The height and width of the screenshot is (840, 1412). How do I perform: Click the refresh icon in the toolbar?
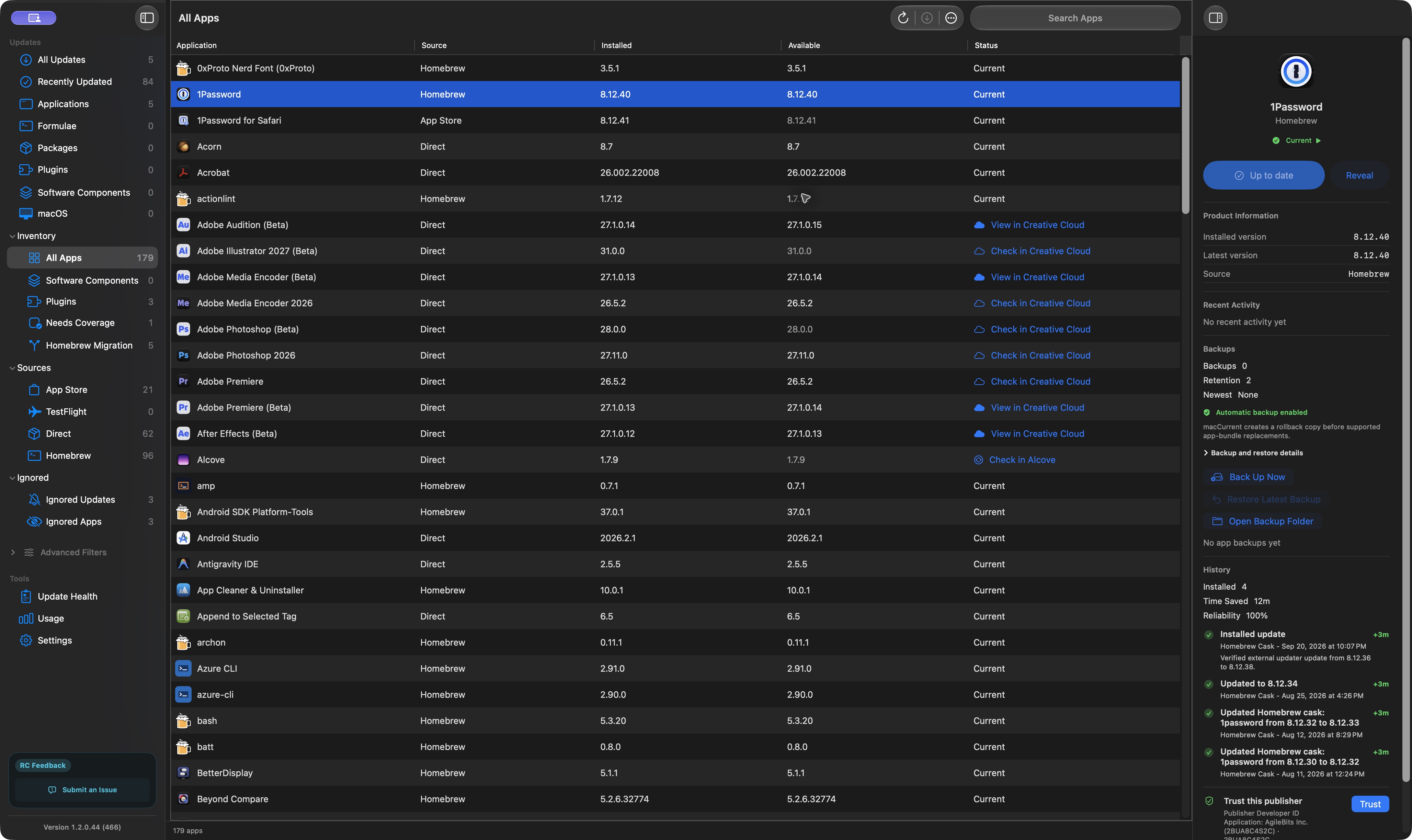coord(903,18)
